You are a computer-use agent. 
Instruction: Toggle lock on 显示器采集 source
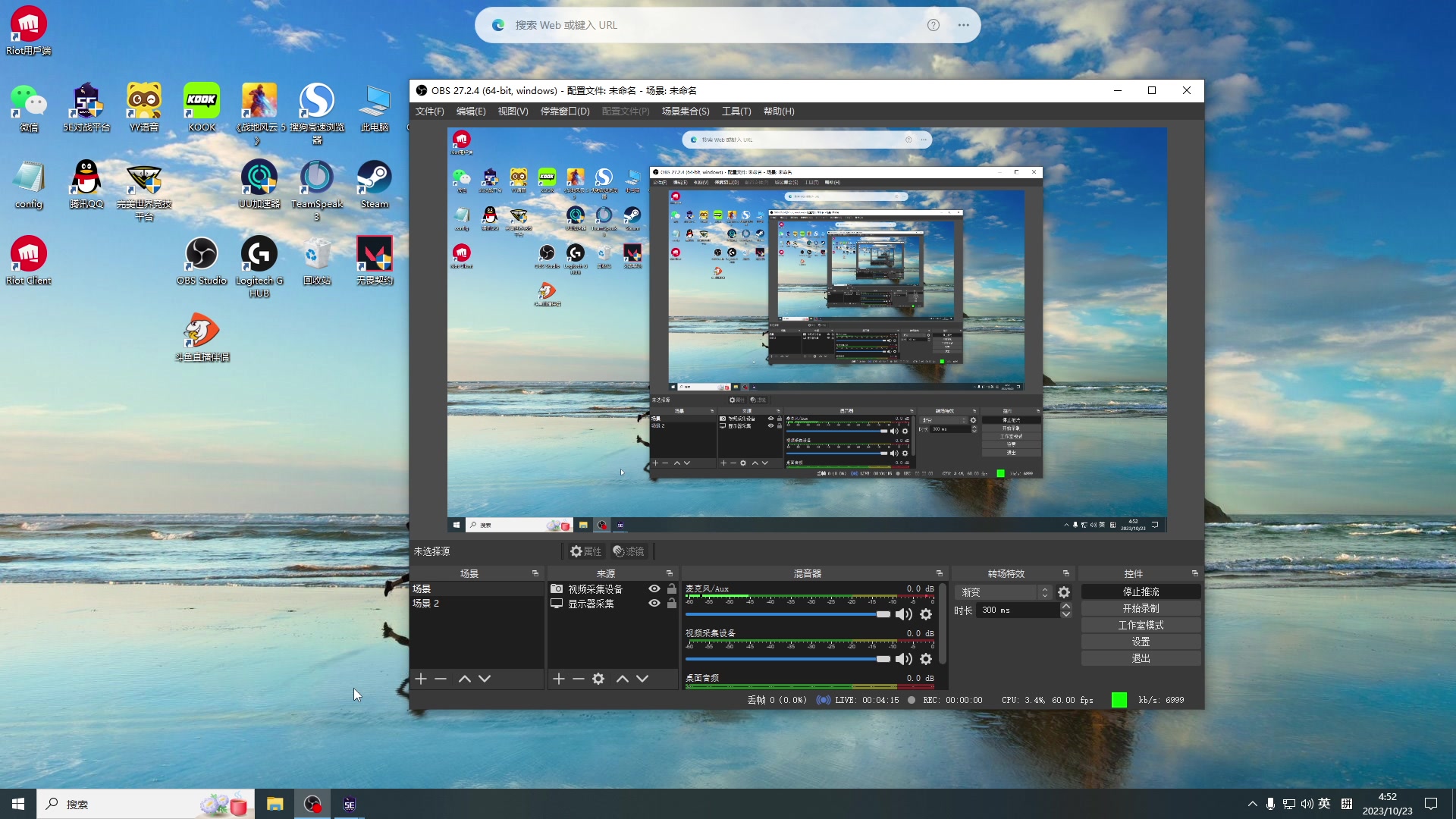[672, 604]
